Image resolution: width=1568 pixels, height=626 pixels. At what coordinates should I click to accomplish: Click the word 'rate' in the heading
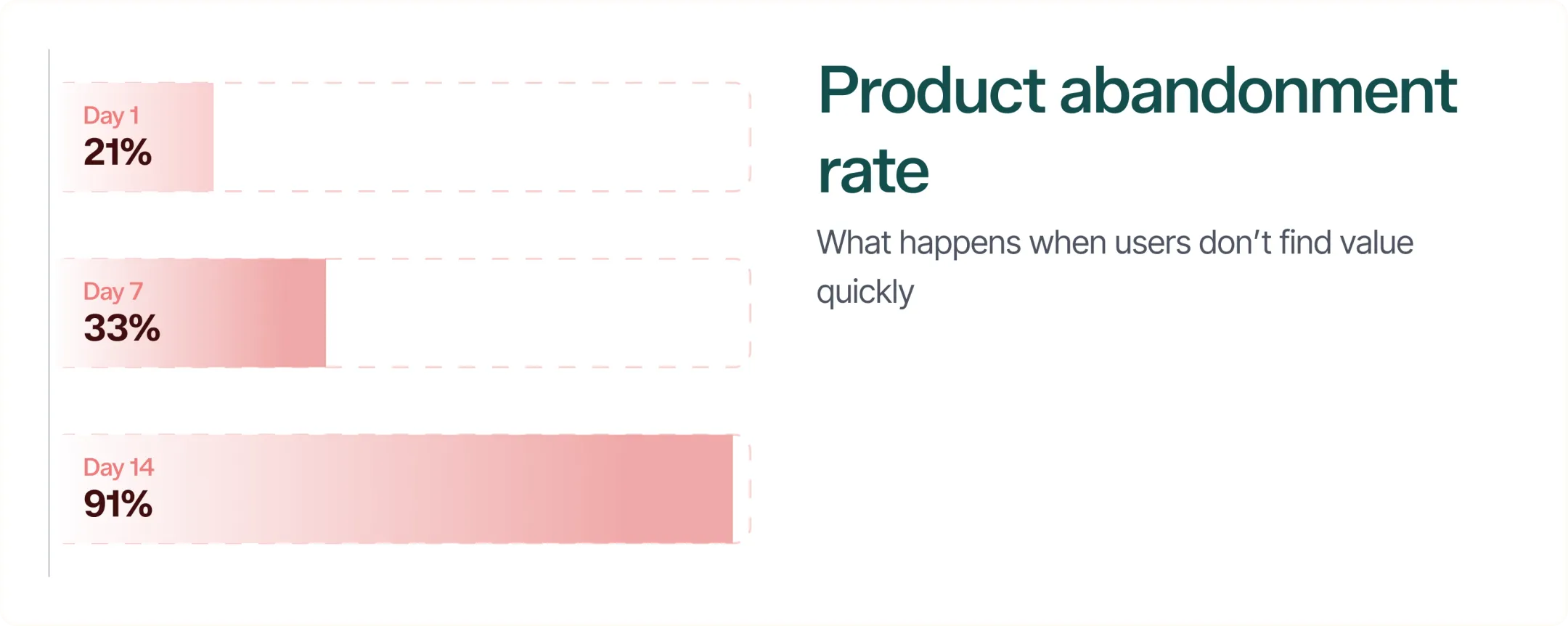click(873, 172)
